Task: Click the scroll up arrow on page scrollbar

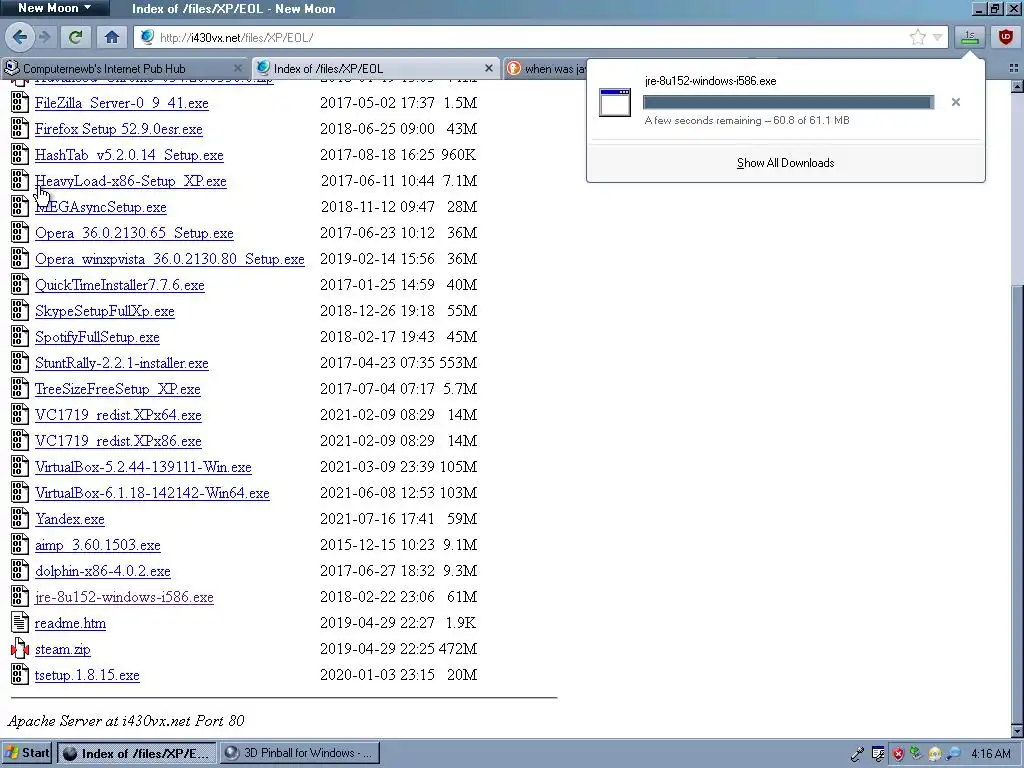Action: pos(1017,86)
